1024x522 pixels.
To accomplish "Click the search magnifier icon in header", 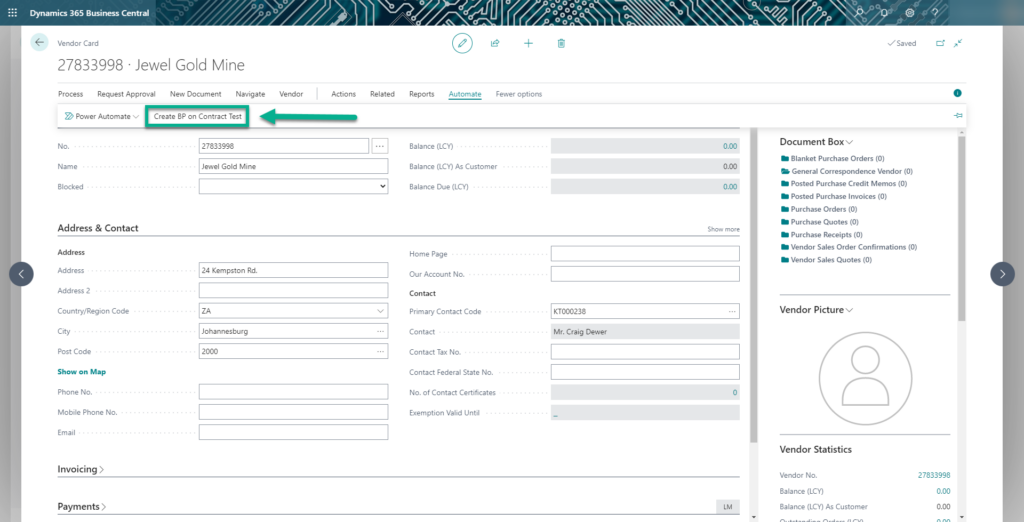I will (x=860, y=12).
